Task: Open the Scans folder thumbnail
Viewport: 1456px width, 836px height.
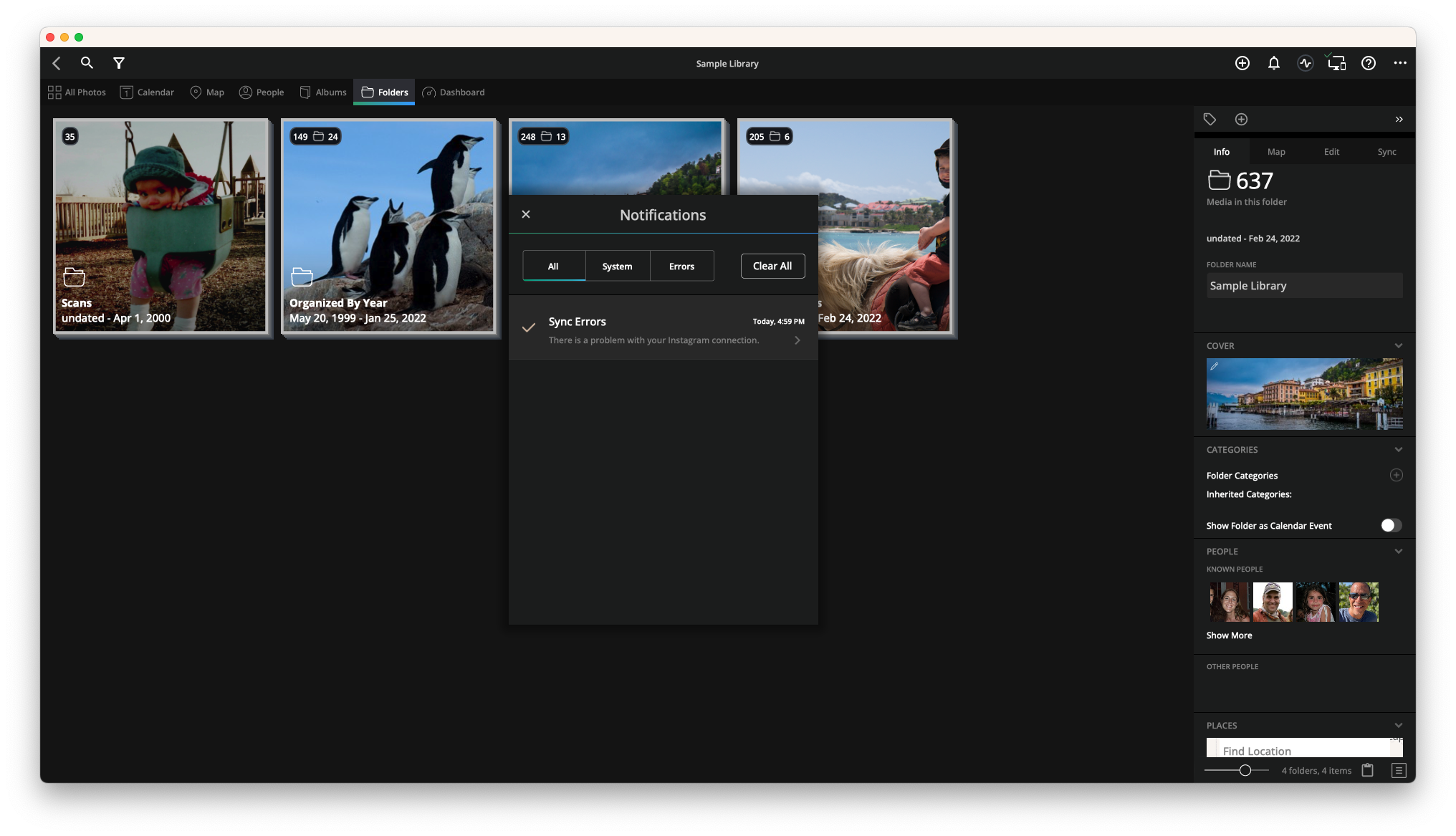Action: point(161,226)
